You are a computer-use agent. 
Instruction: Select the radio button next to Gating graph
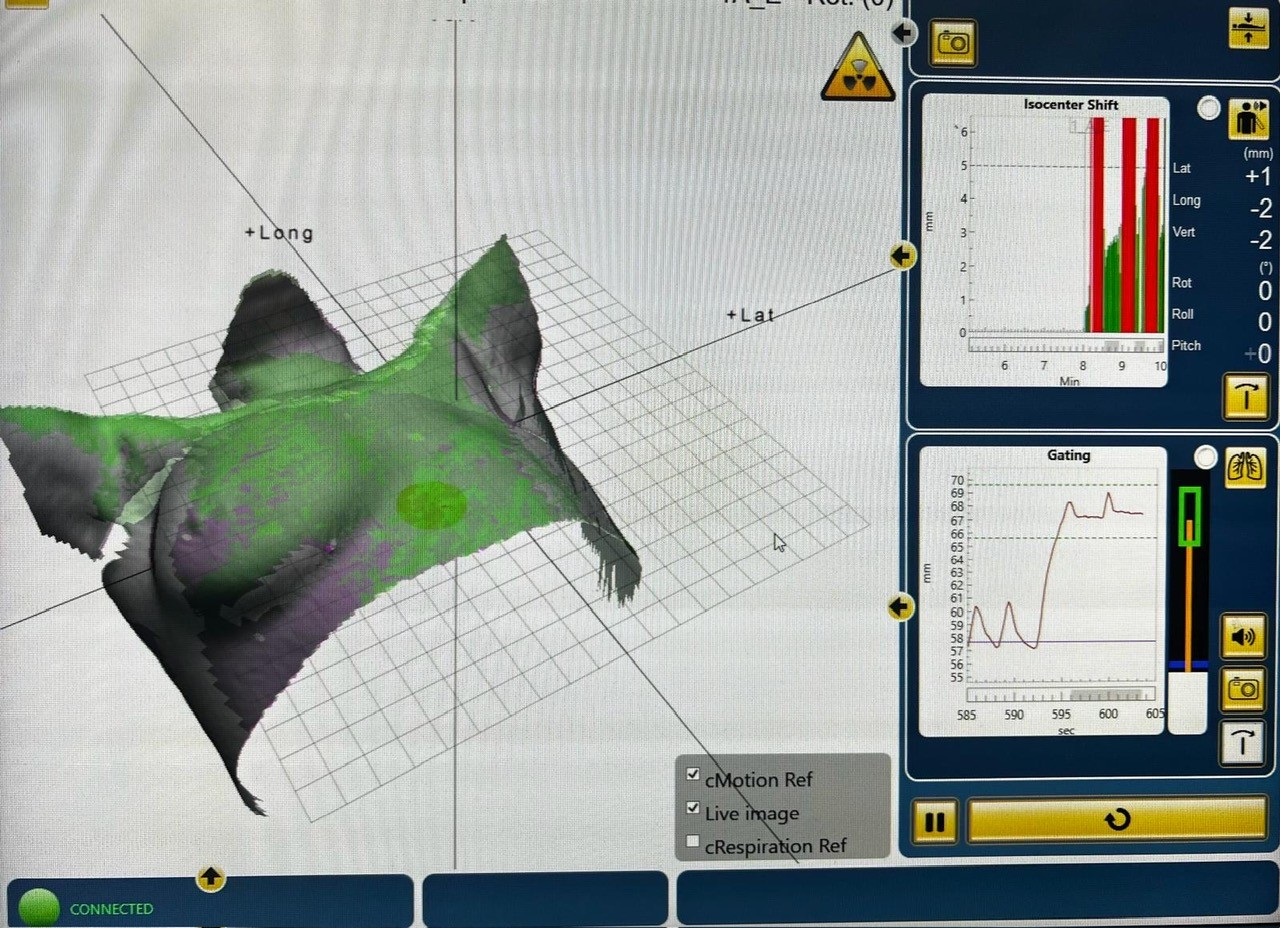point(1206,458)
